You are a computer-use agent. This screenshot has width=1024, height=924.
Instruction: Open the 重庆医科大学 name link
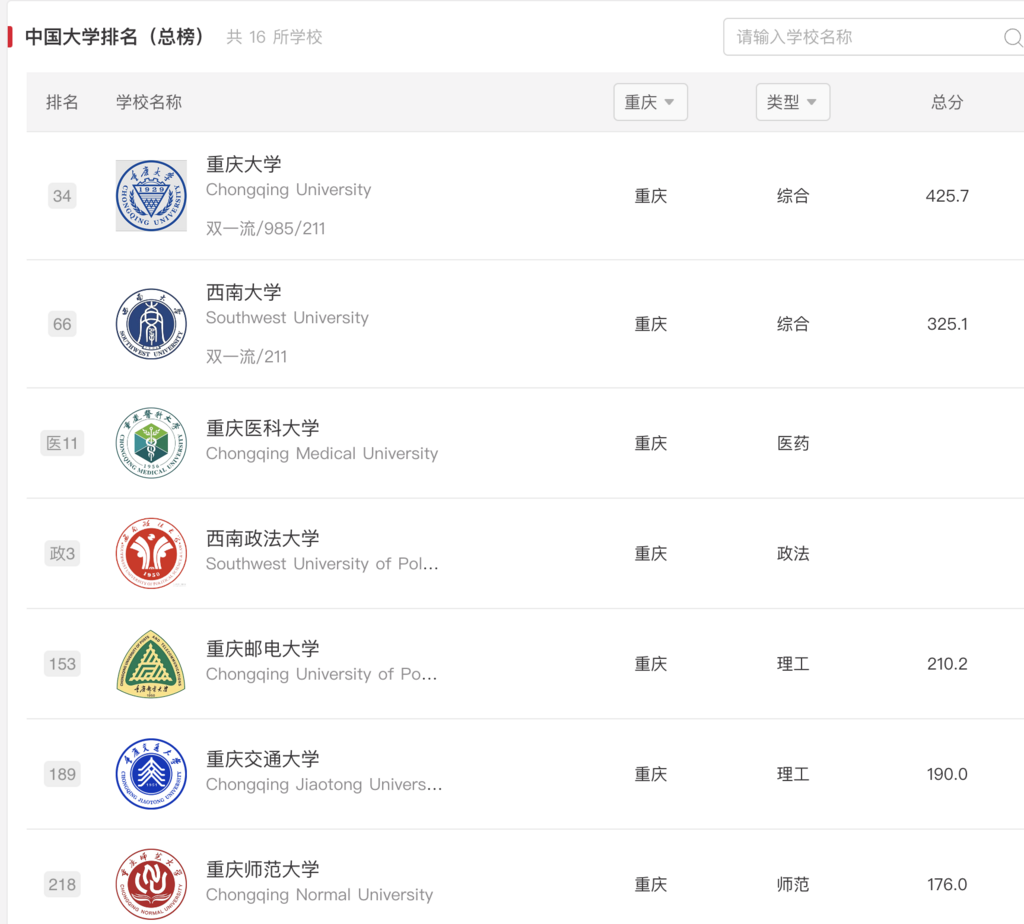click(263, 428)
